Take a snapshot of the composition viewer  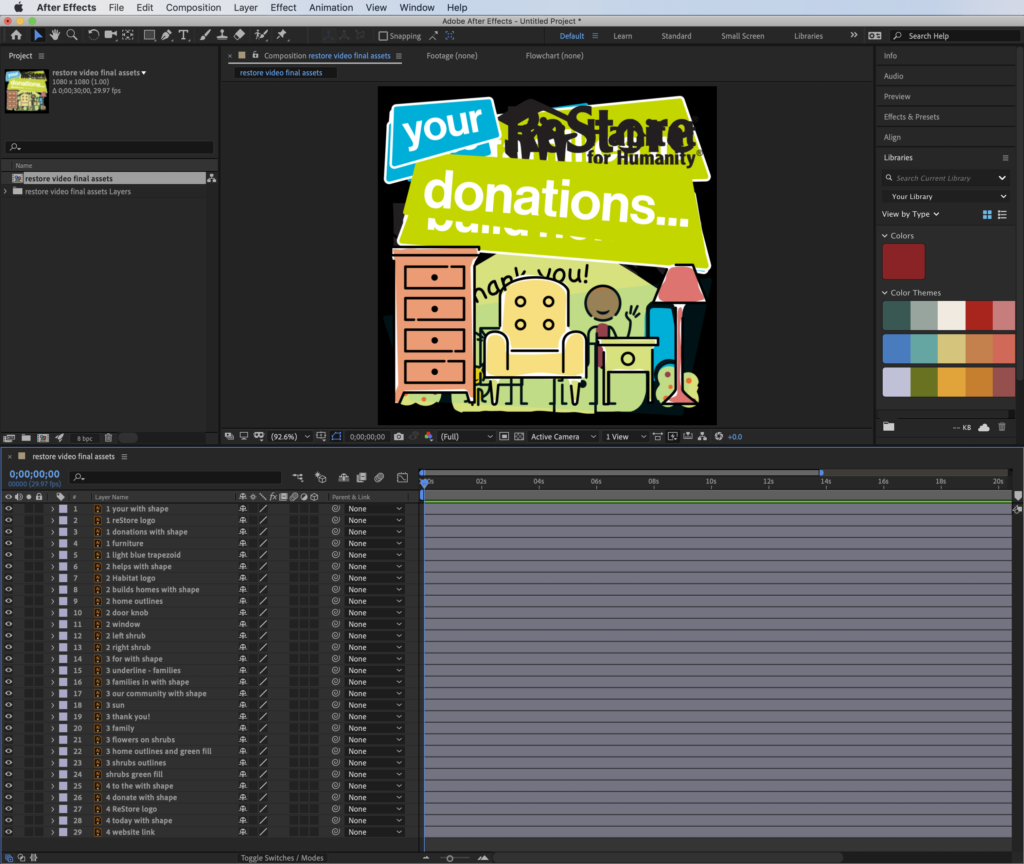[x=398, y=436]
